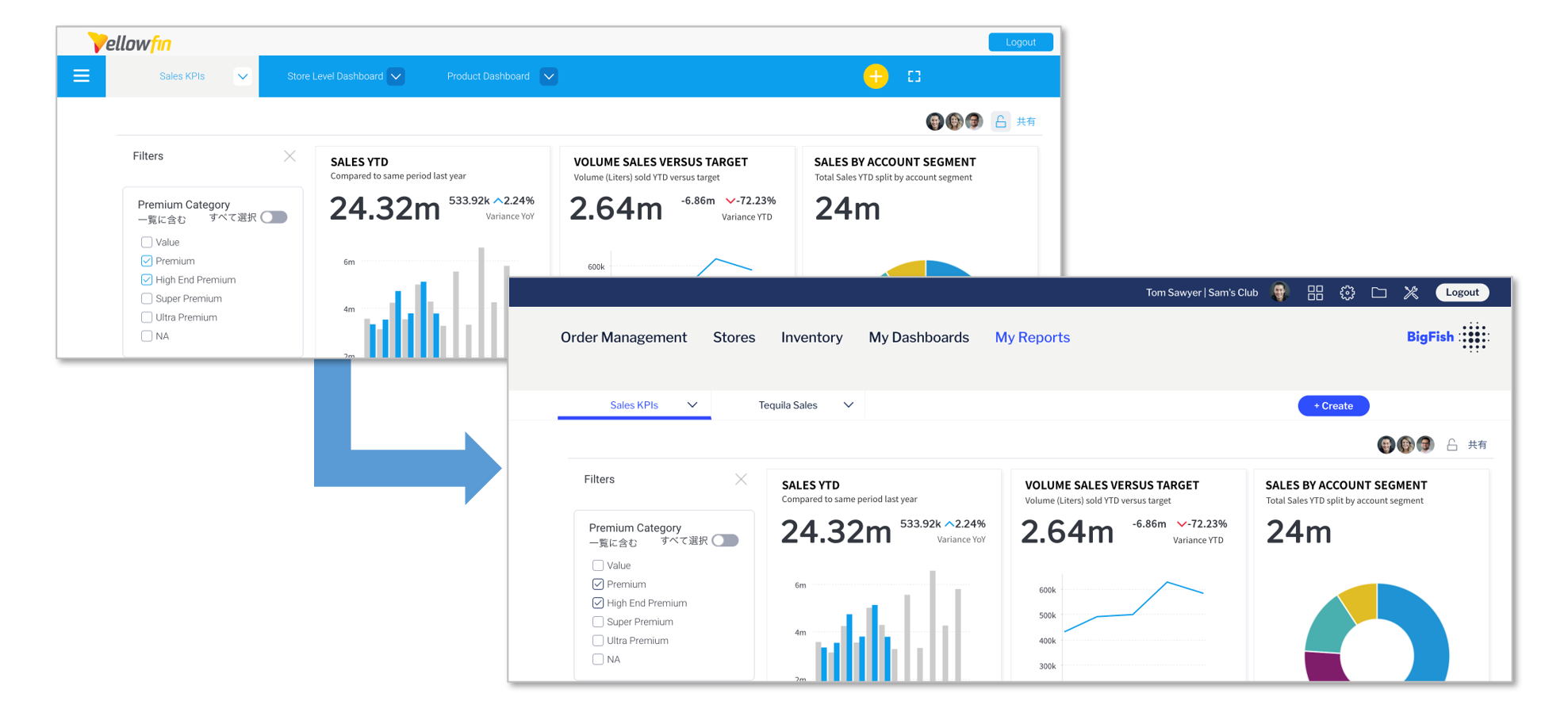
Task: Open the hamburger menu in Yellowfin
Action: 81,76
